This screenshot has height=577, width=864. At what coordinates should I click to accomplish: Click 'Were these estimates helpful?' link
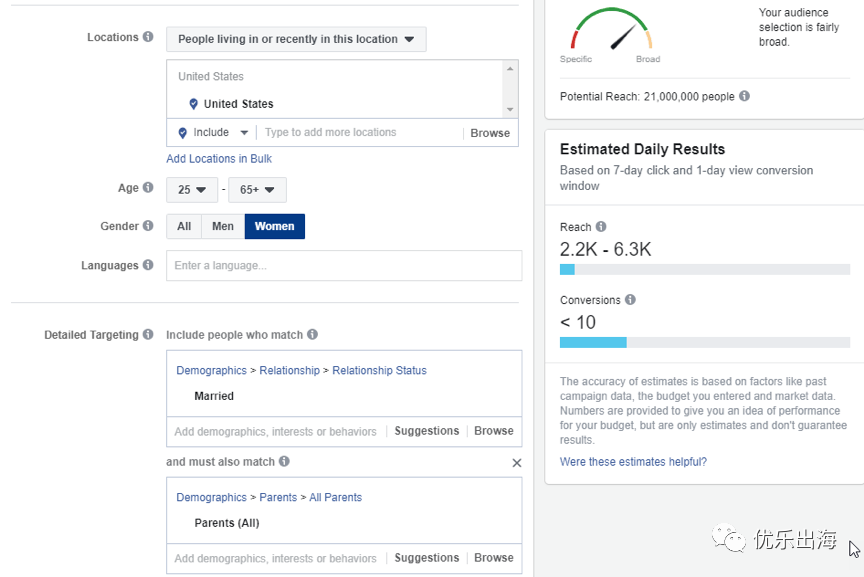[633, 462]
